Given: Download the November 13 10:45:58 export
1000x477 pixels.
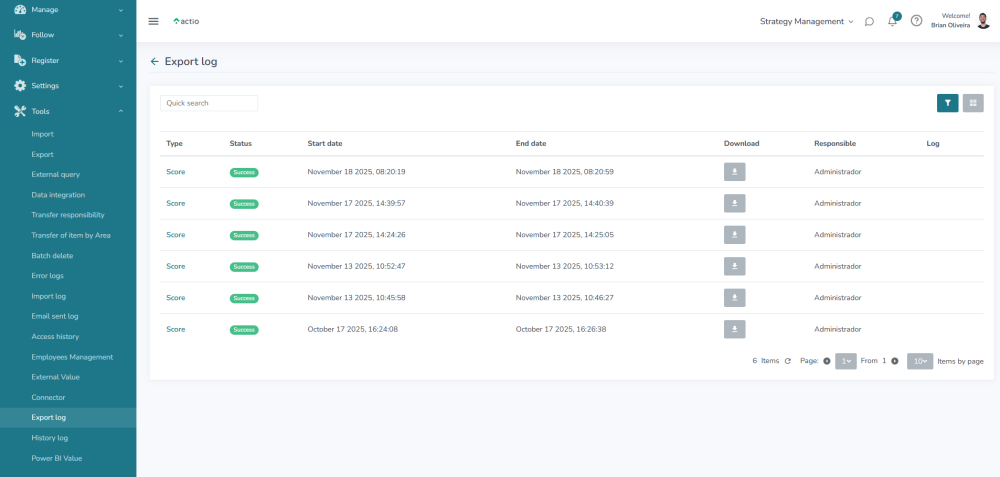Looking at the screenshot, I should click(735, 298).
